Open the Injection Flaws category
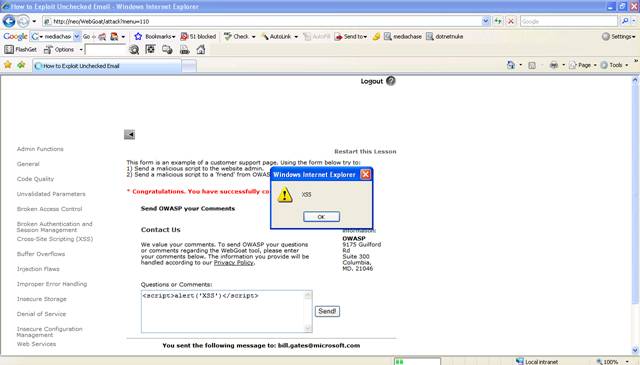Image resolution: width=640 pixels, height=365 pixels. [38, 269]
